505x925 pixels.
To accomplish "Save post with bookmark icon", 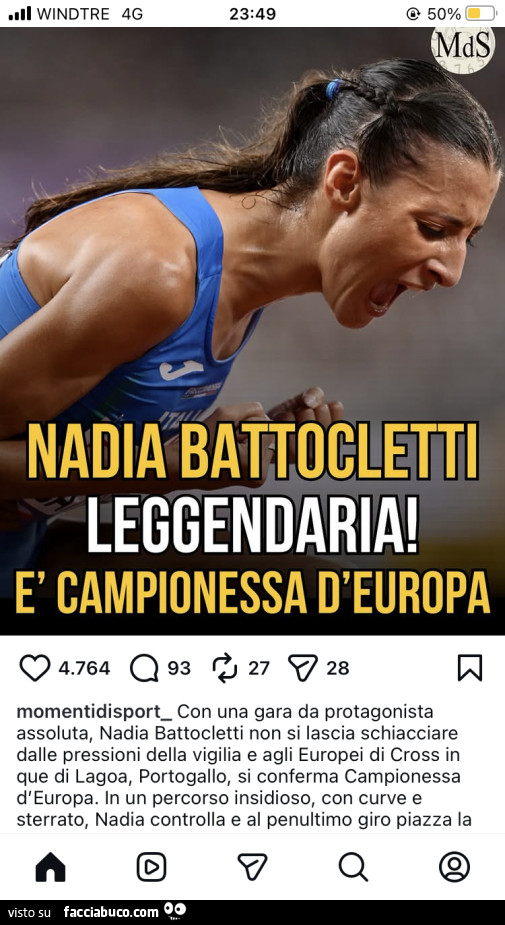I will (x=470, y=668).
